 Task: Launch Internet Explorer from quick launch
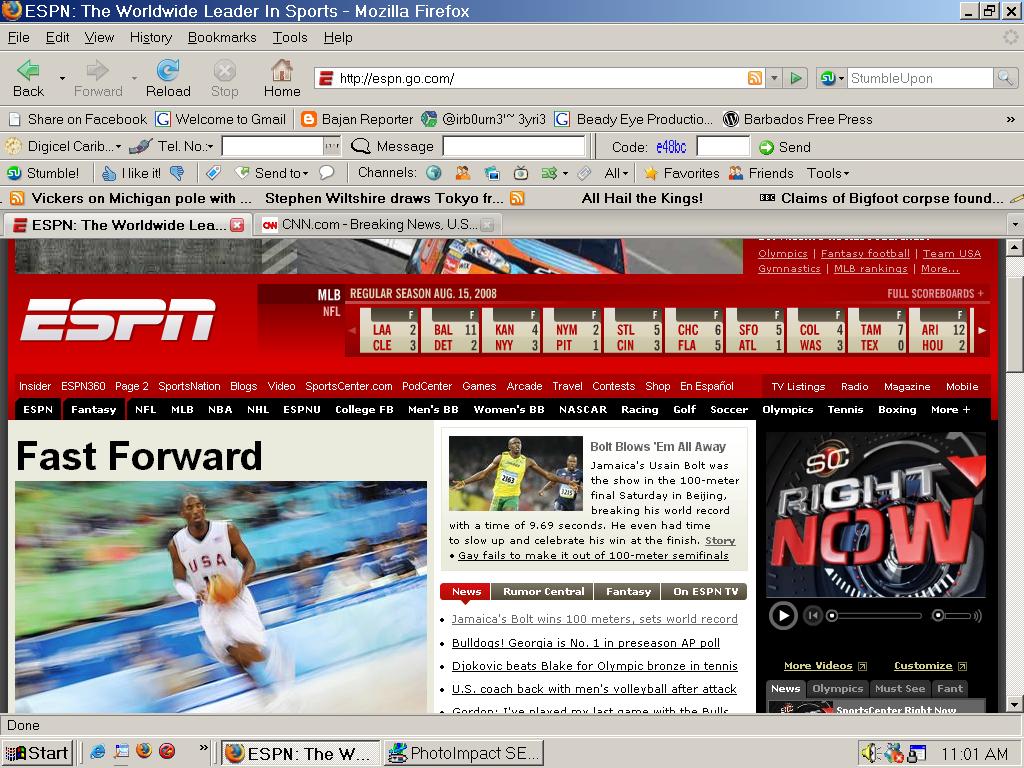pyautogui.click(x=97, y=752)
